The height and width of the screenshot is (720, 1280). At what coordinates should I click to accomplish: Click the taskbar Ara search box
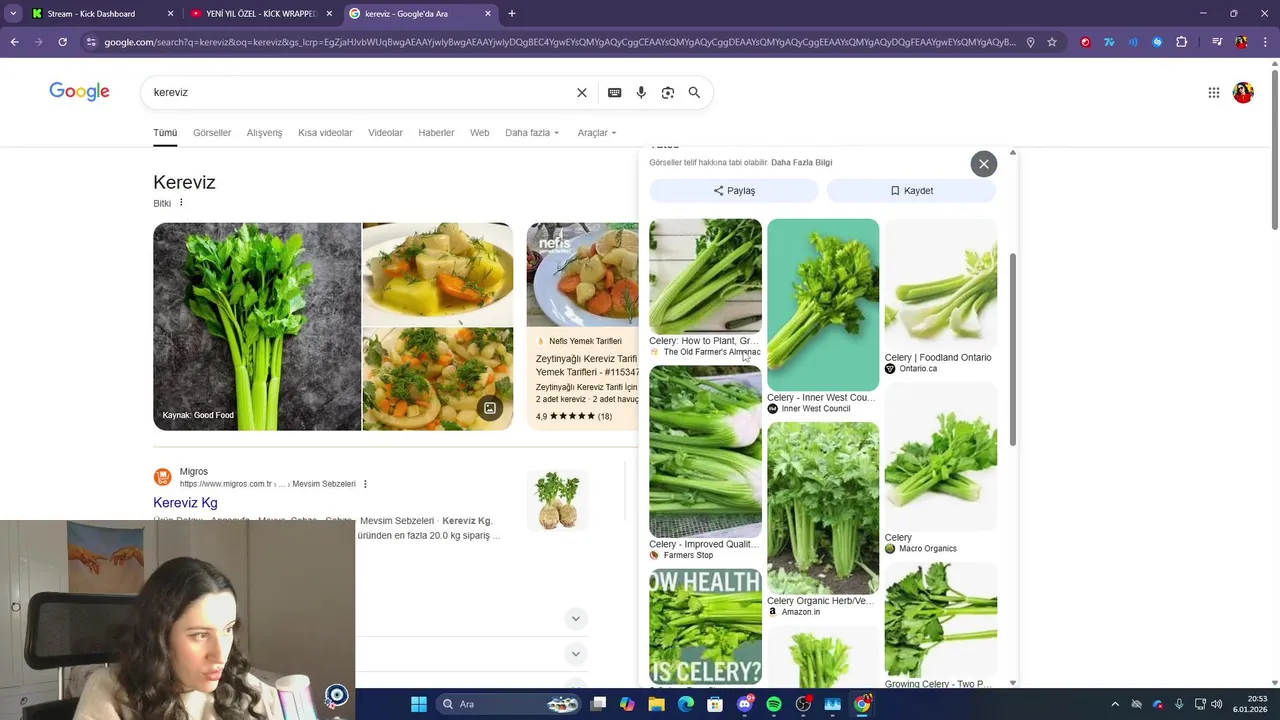(x=510, y=704)
